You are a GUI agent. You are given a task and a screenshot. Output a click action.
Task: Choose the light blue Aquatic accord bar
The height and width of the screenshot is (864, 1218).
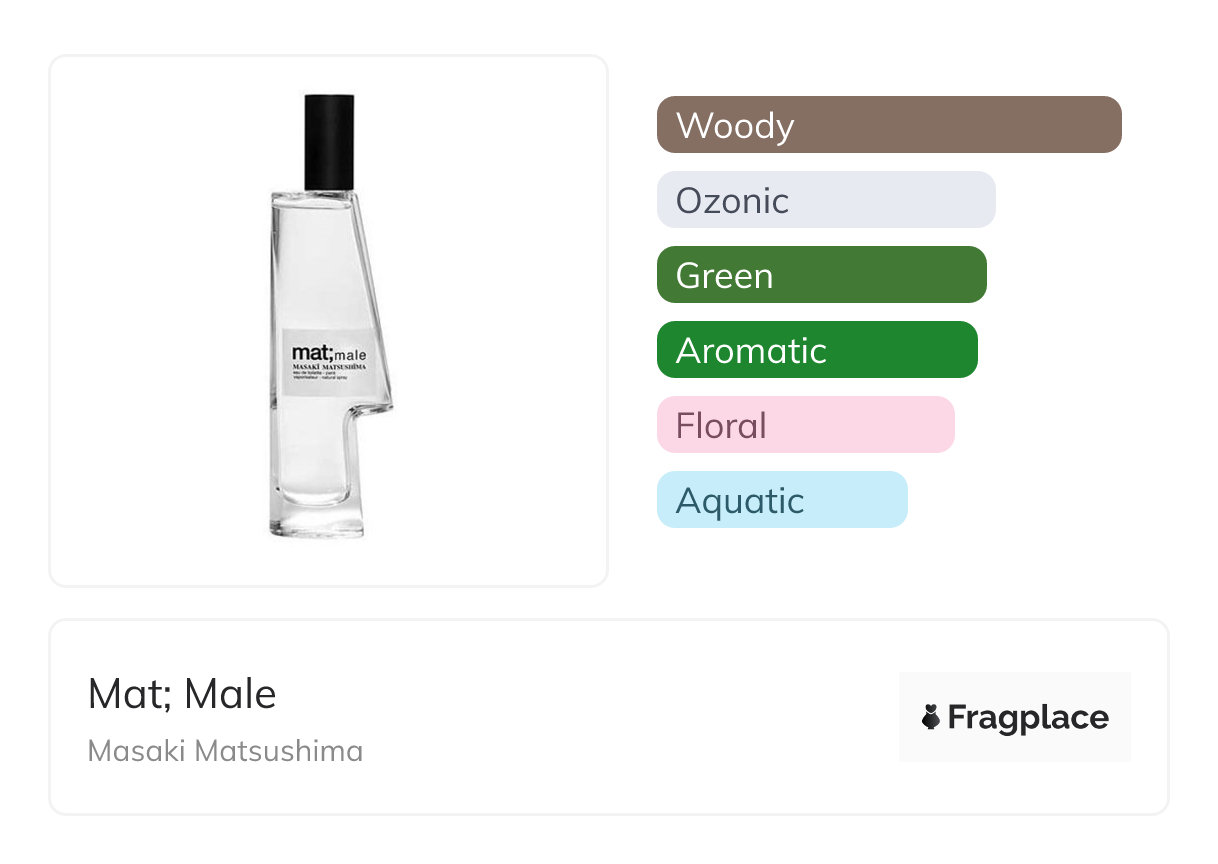click(781, 500)
